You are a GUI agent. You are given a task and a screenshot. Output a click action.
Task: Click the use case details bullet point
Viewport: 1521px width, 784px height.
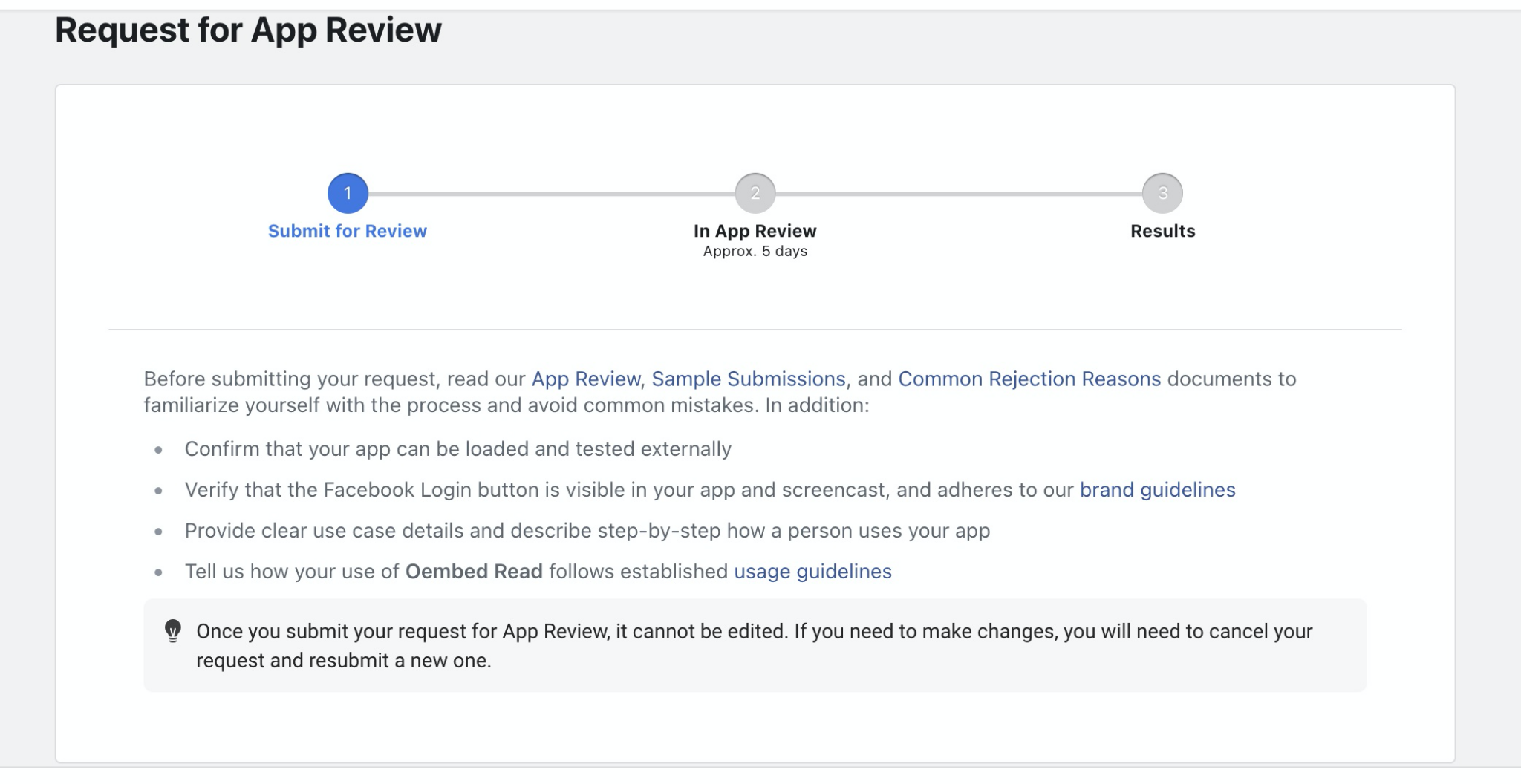pyautogui.click(x=587, y=530)
